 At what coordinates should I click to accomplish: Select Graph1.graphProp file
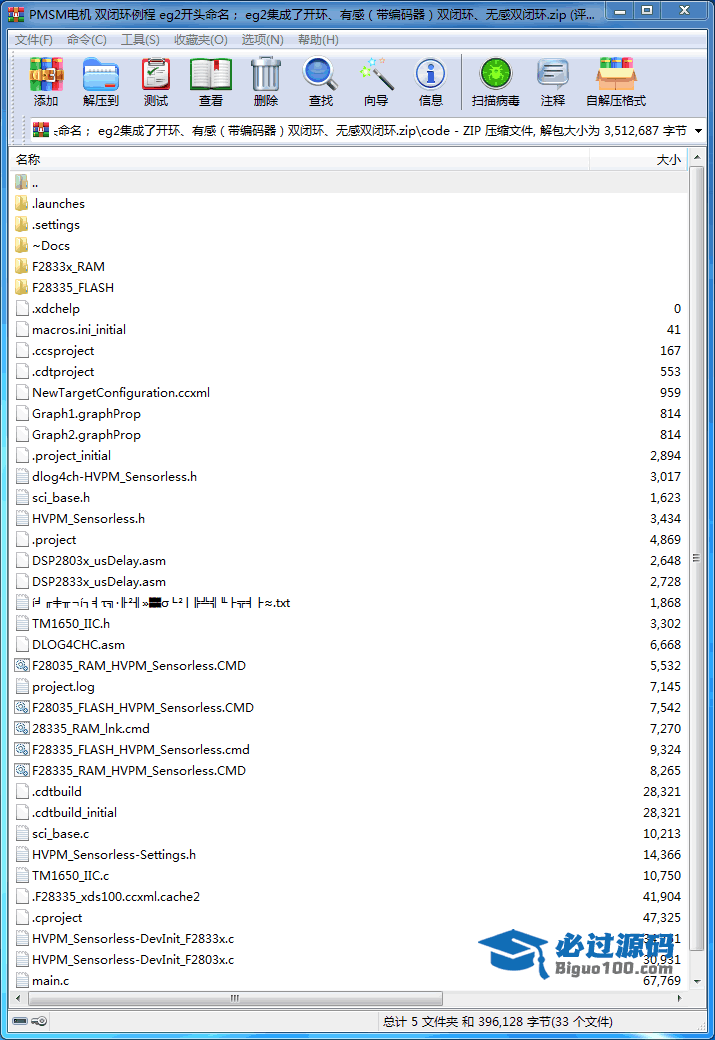(86, 414)
